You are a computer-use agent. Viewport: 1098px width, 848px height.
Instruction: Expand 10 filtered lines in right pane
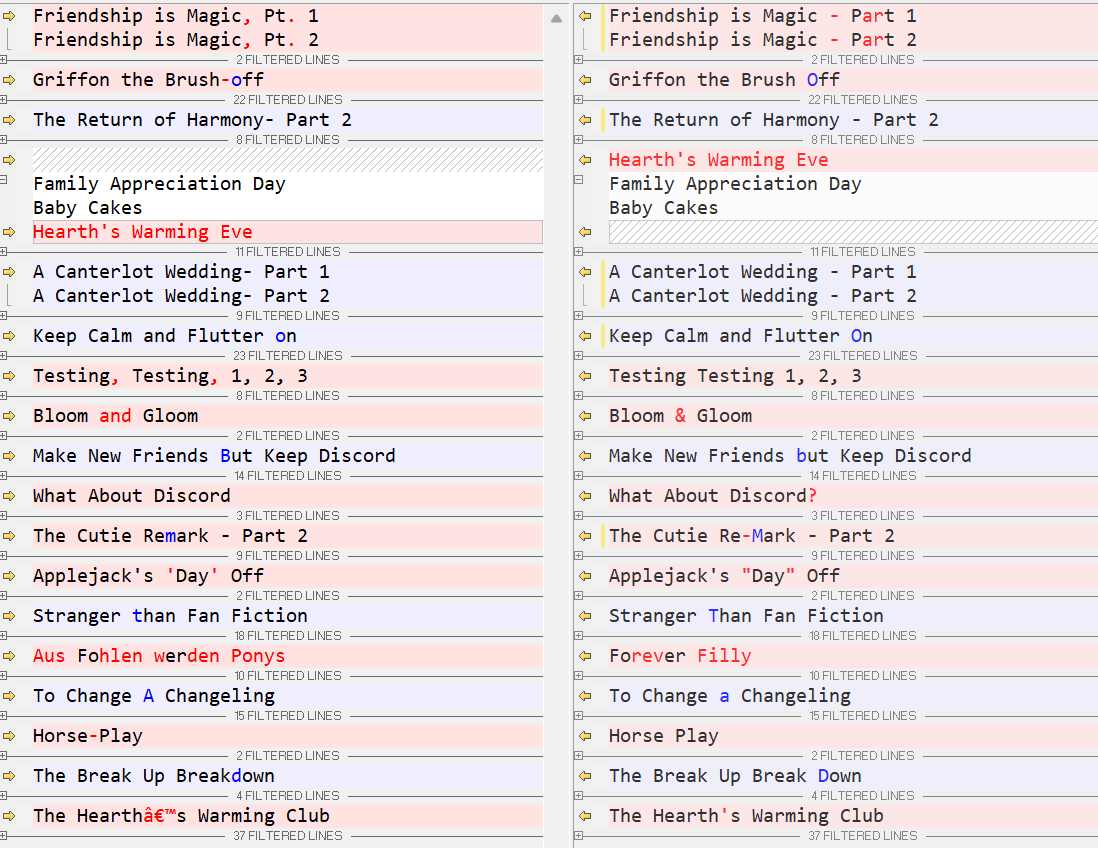(578, 676)
